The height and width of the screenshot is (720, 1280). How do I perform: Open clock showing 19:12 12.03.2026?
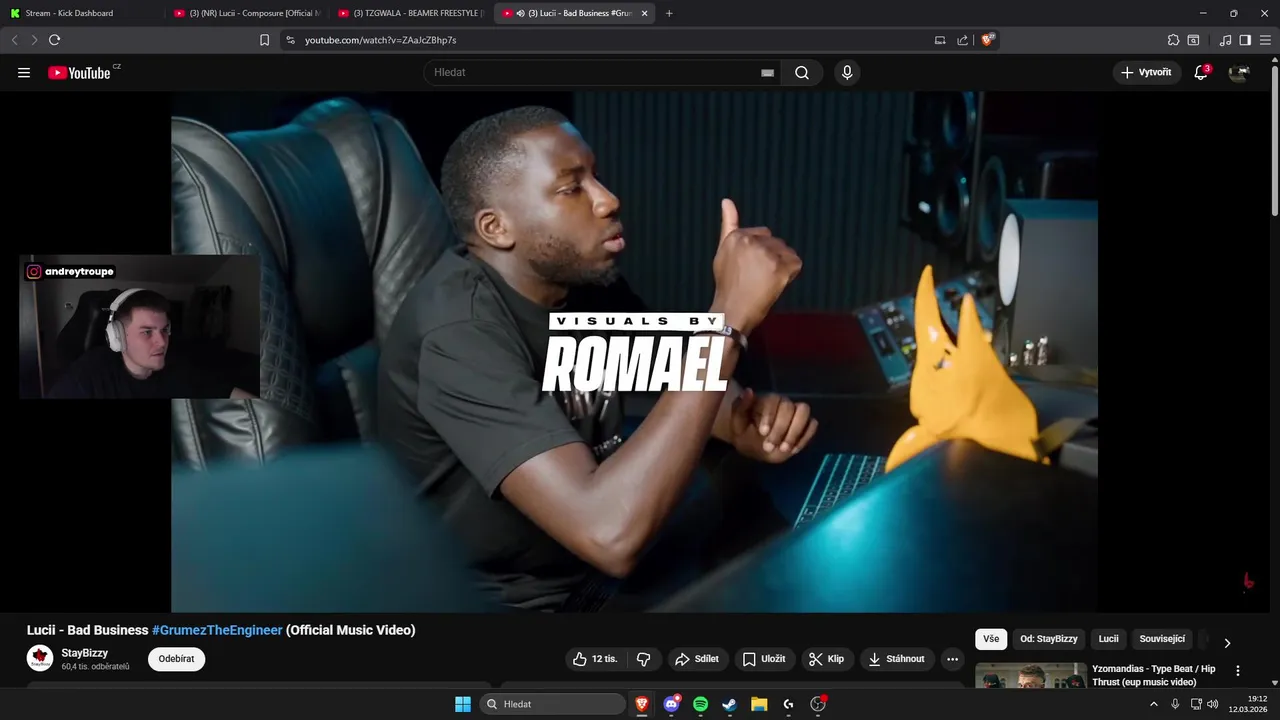tap(1249, 704)
